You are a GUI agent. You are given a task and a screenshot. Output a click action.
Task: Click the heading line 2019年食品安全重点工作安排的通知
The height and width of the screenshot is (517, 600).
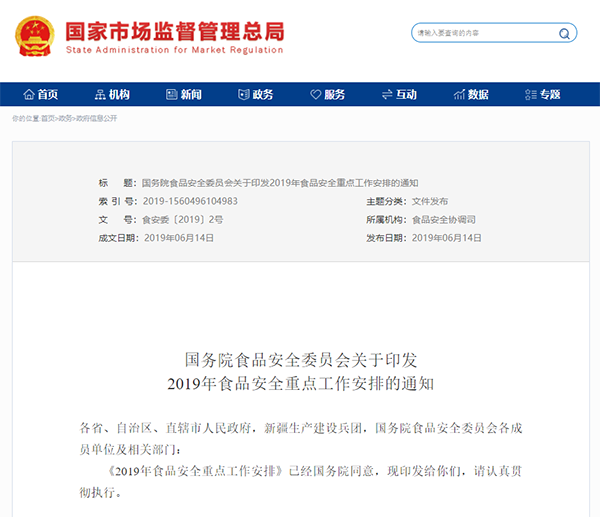(x=300, y=383)
